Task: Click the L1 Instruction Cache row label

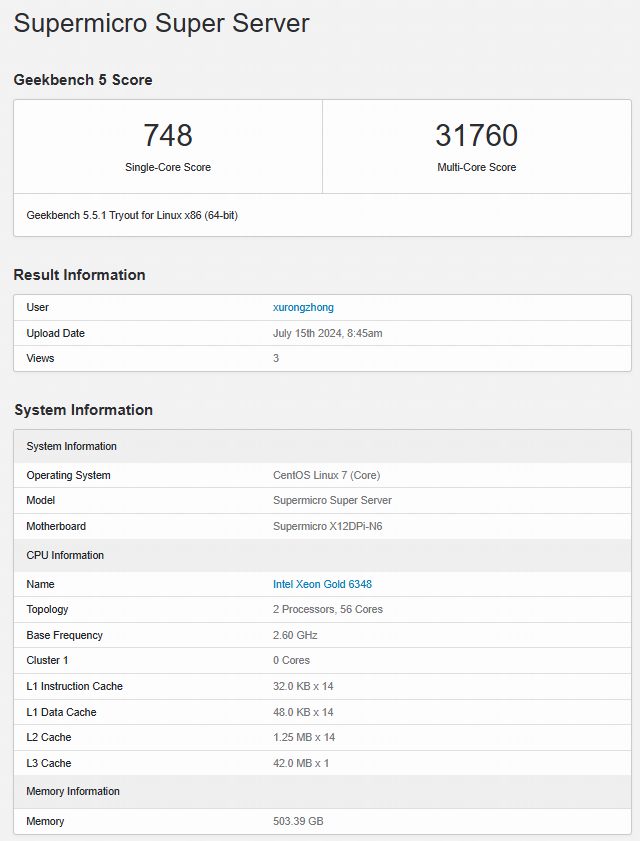Action: (74, 686)
